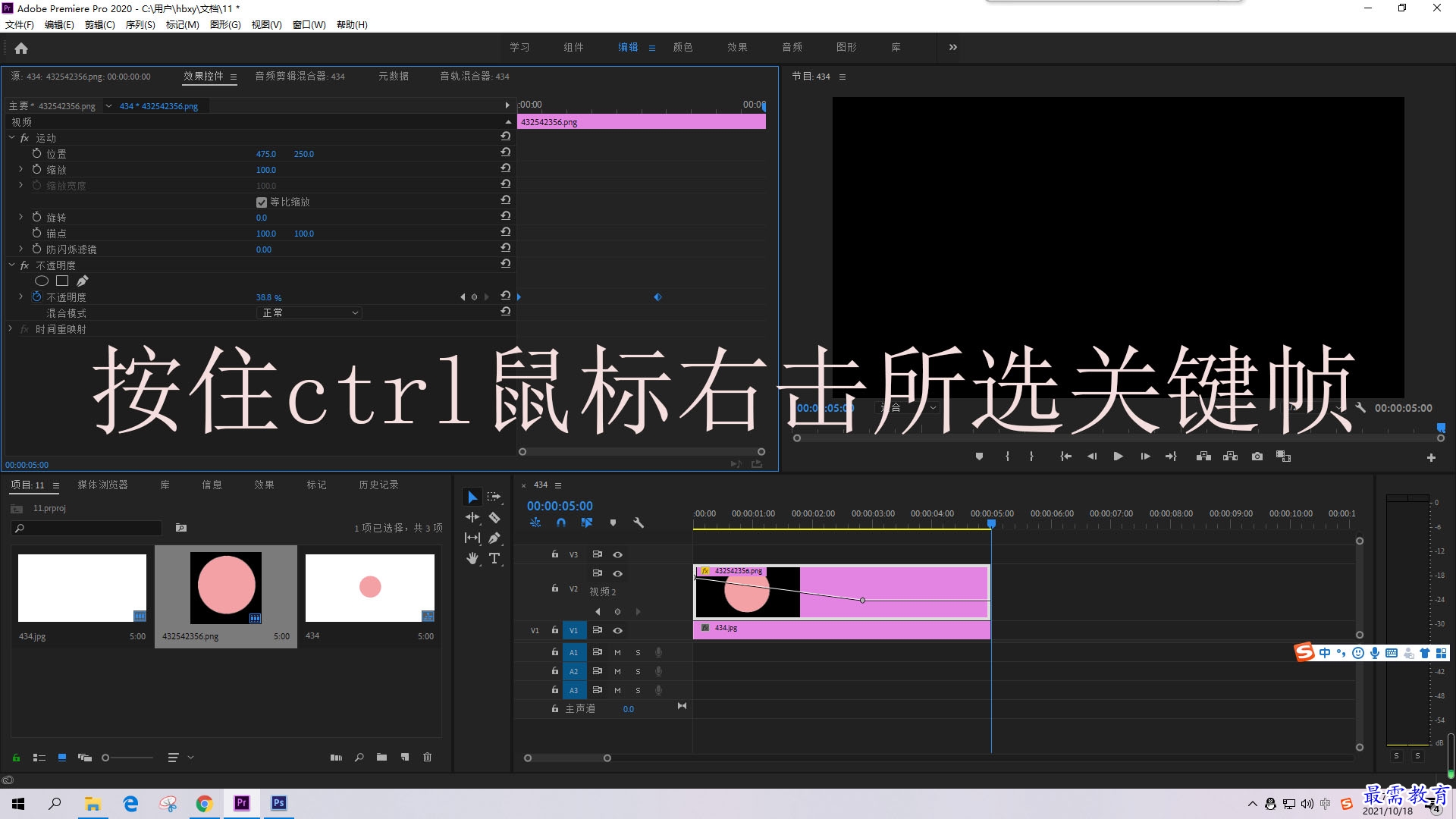The image size is (1456, 819).
Task: Step back one frame in program monitor
Action: click(x=1092, y=457)
